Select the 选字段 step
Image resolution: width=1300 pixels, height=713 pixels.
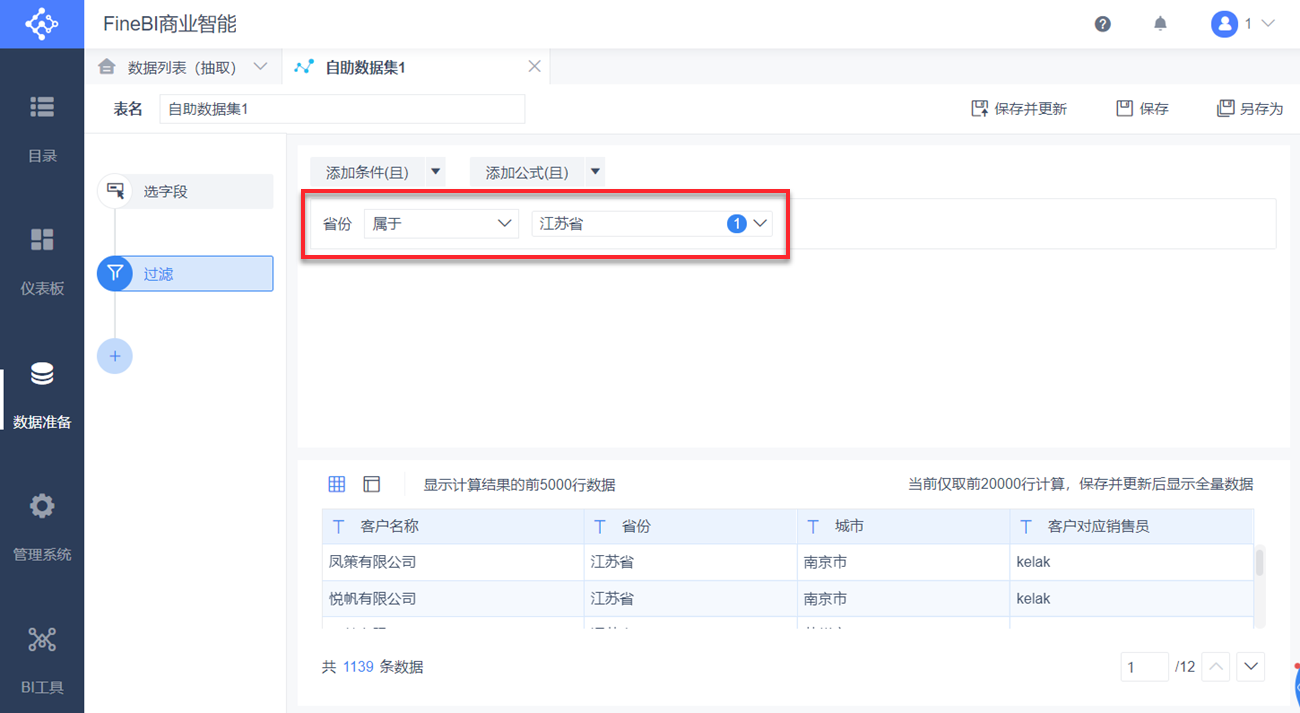(185, 191)
